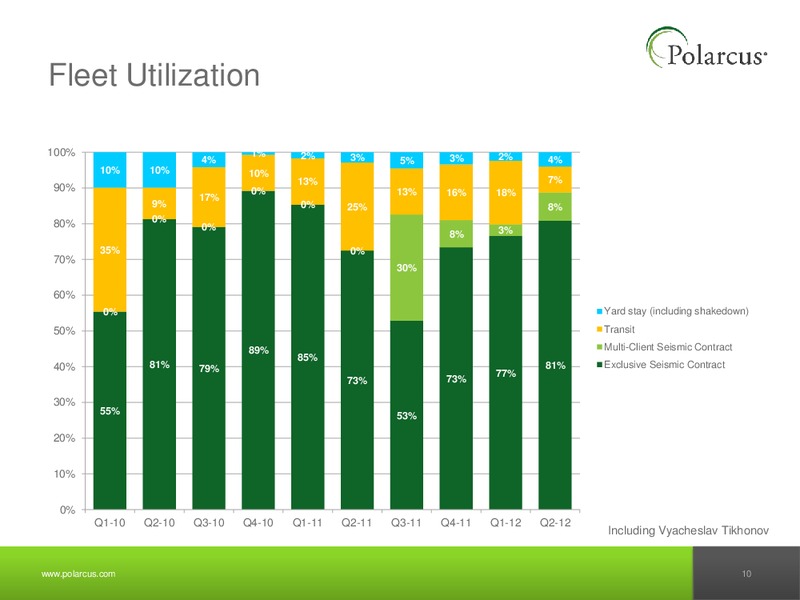Click the Q4-11 axis label
The image size is (800, 600).
[456, 522]
